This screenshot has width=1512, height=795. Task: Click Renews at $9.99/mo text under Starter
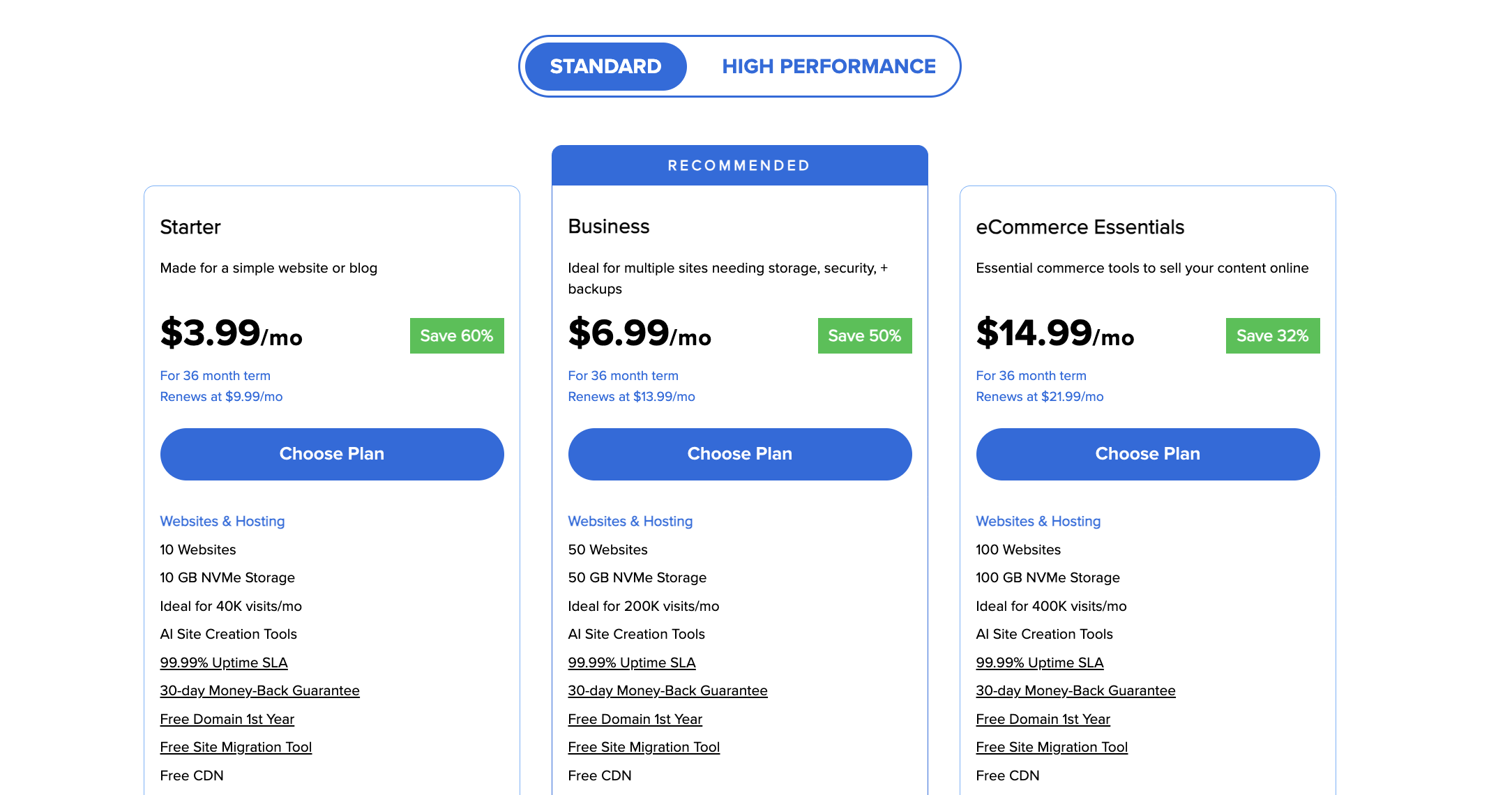tap(221, 396)
